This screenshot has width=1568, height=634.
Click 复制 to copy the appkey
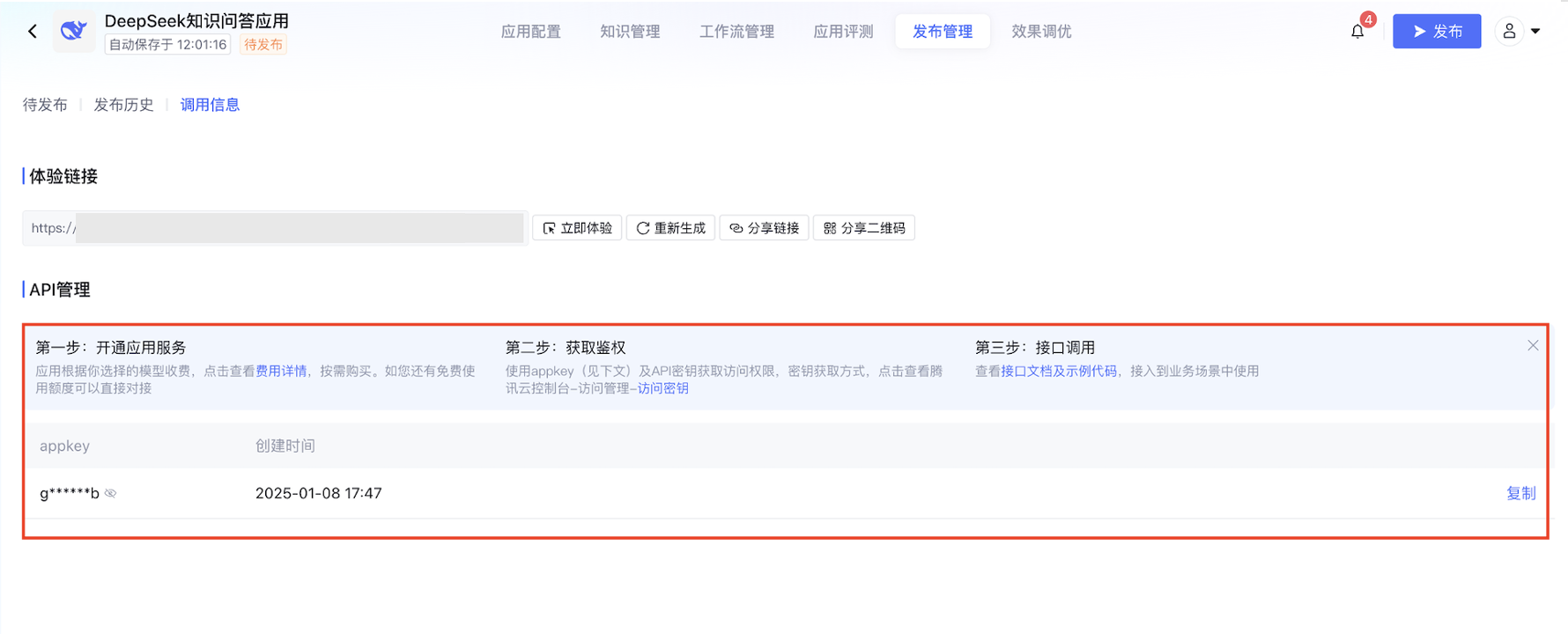point(1520,493)
